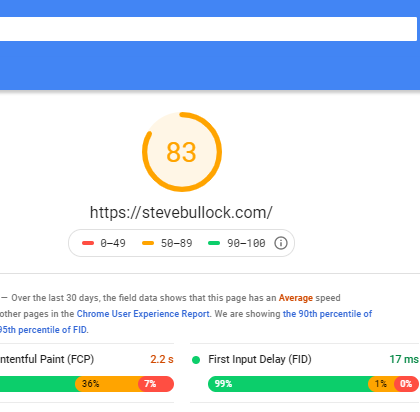Screen dimensions: 420x412
Task: Click the orange 83 score gauge
Action: [x=182, y=152]
